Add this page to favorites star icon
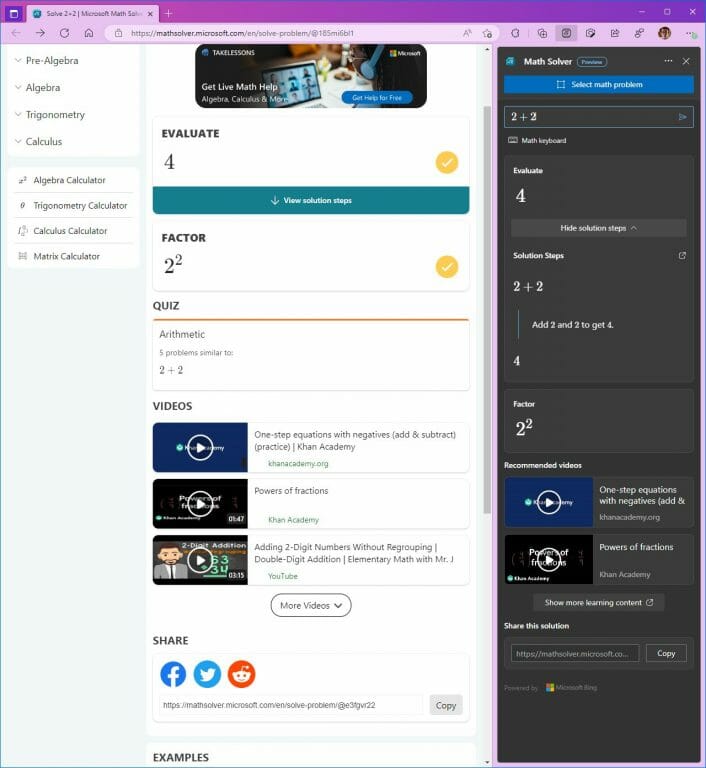Screen dimensions: 706x768 [487, 33]
